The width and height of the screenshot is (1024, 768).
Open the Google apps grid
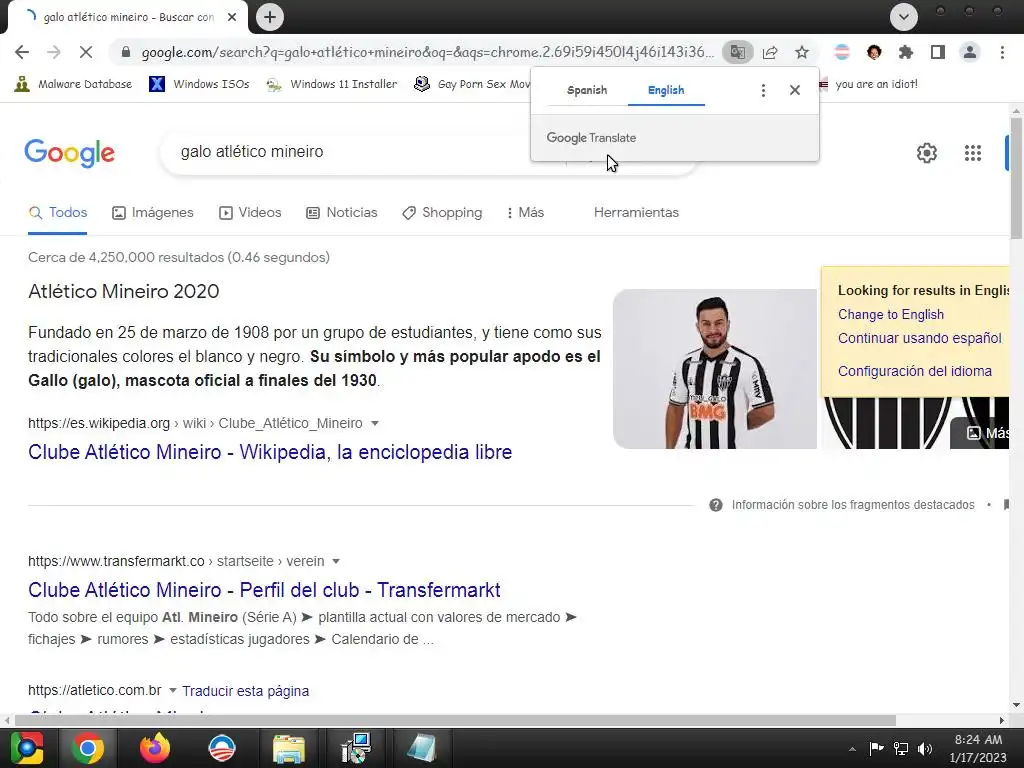(x=973, y=153)
